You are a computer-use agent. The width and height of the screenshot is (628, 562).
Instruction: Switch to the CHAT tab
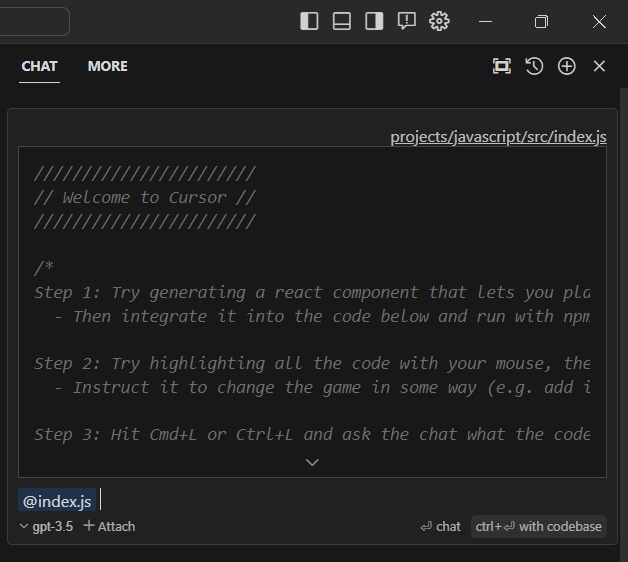coord(40,66)
